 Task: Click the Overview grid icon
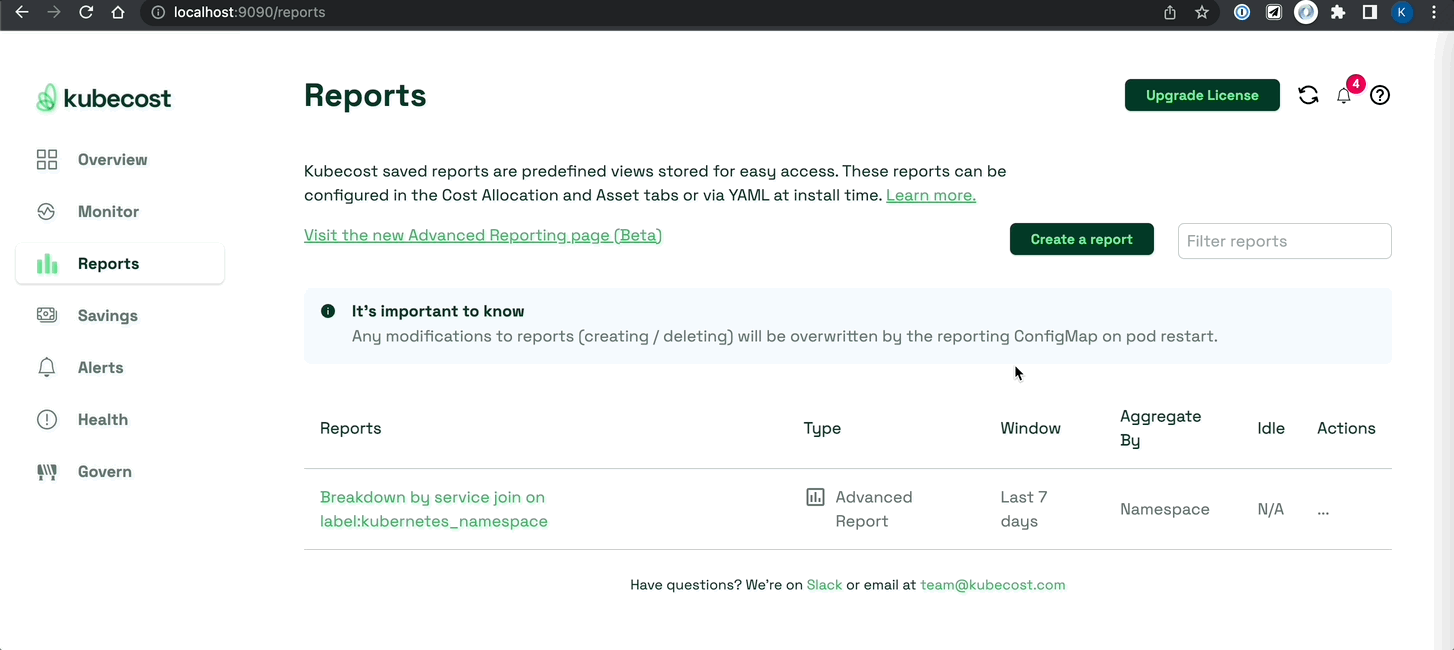click(x=47, y=160)
